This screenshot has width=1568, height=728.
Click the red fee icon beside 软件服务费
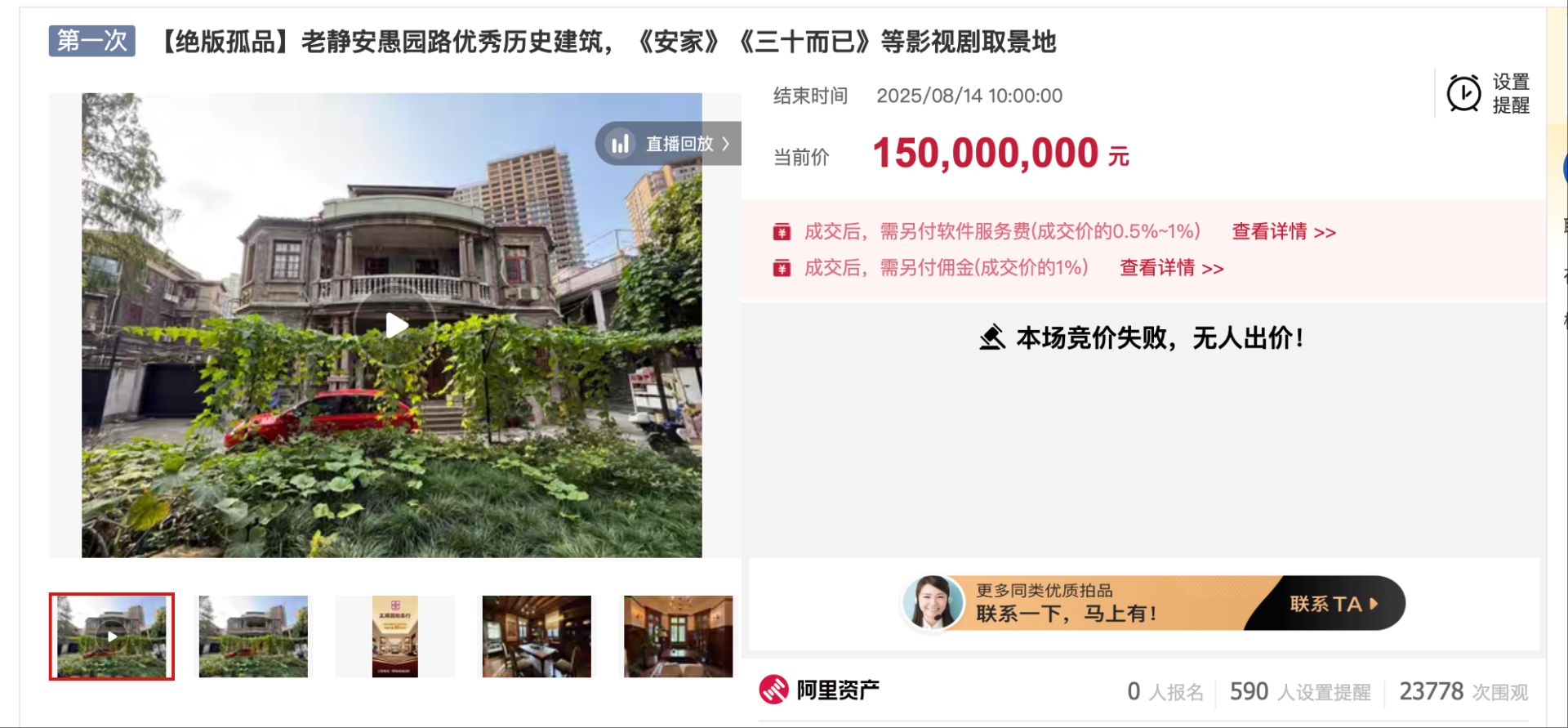[x=782, y=232]
